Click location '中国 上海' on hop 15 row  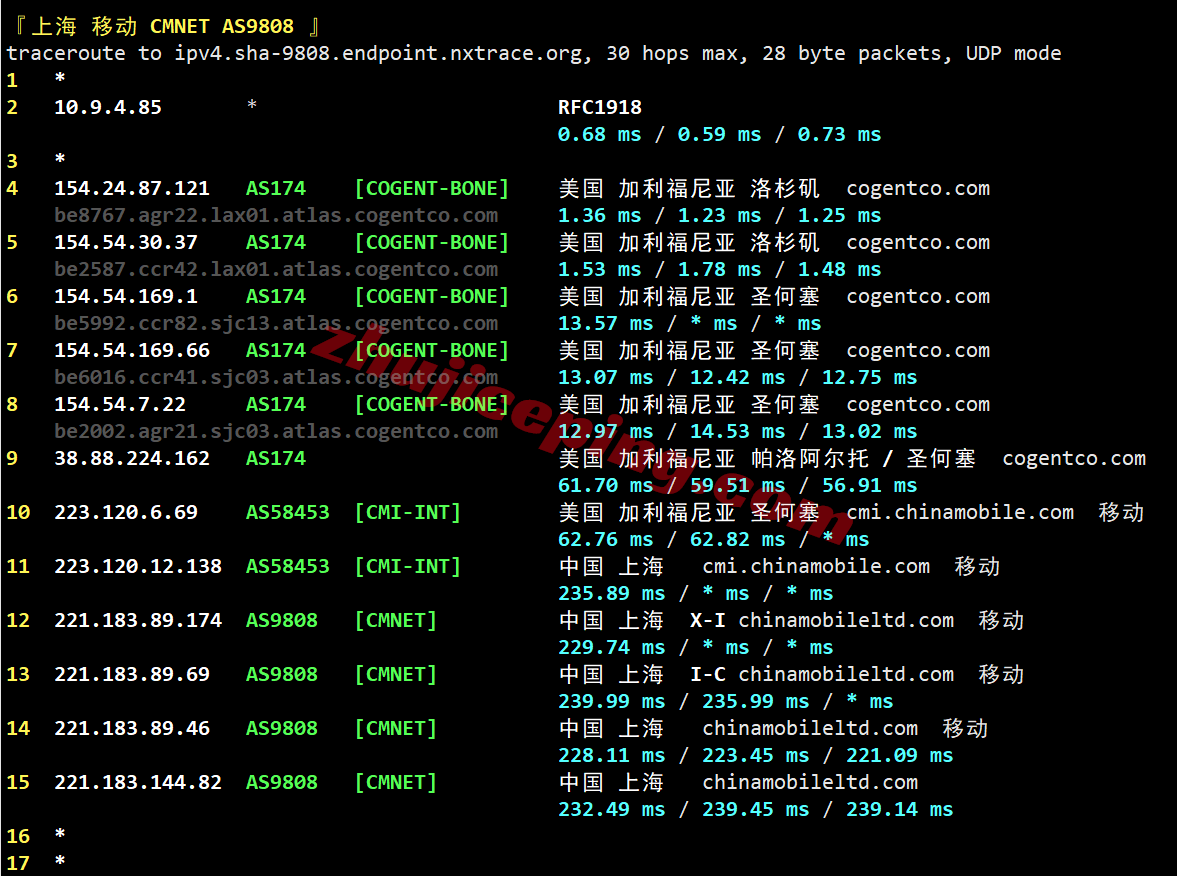(x=611, y=783)
